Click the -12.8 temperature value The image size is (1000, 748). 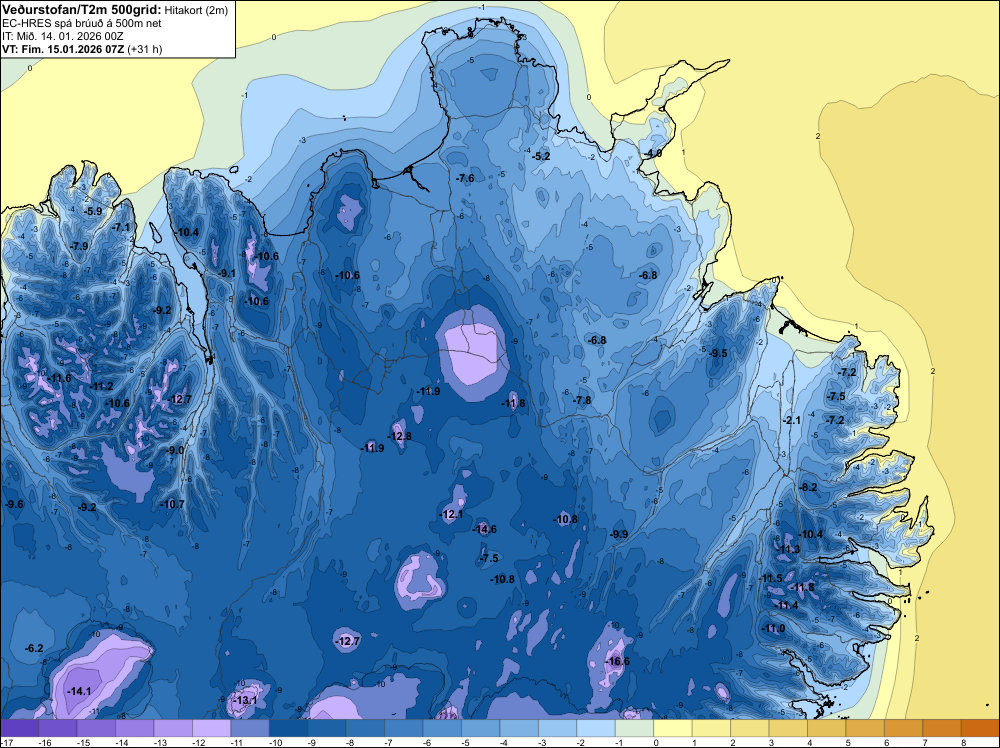tap(399, 437)
